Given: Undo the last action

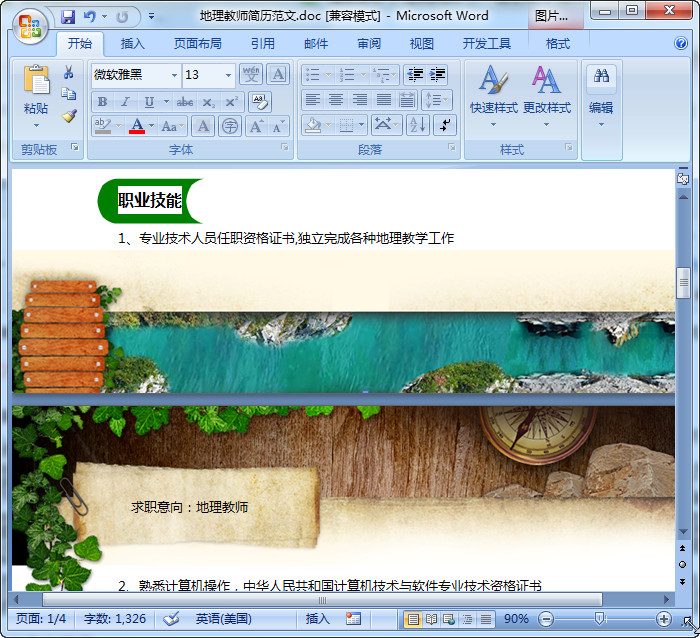Looking at the screenshot, I should 90,17.
